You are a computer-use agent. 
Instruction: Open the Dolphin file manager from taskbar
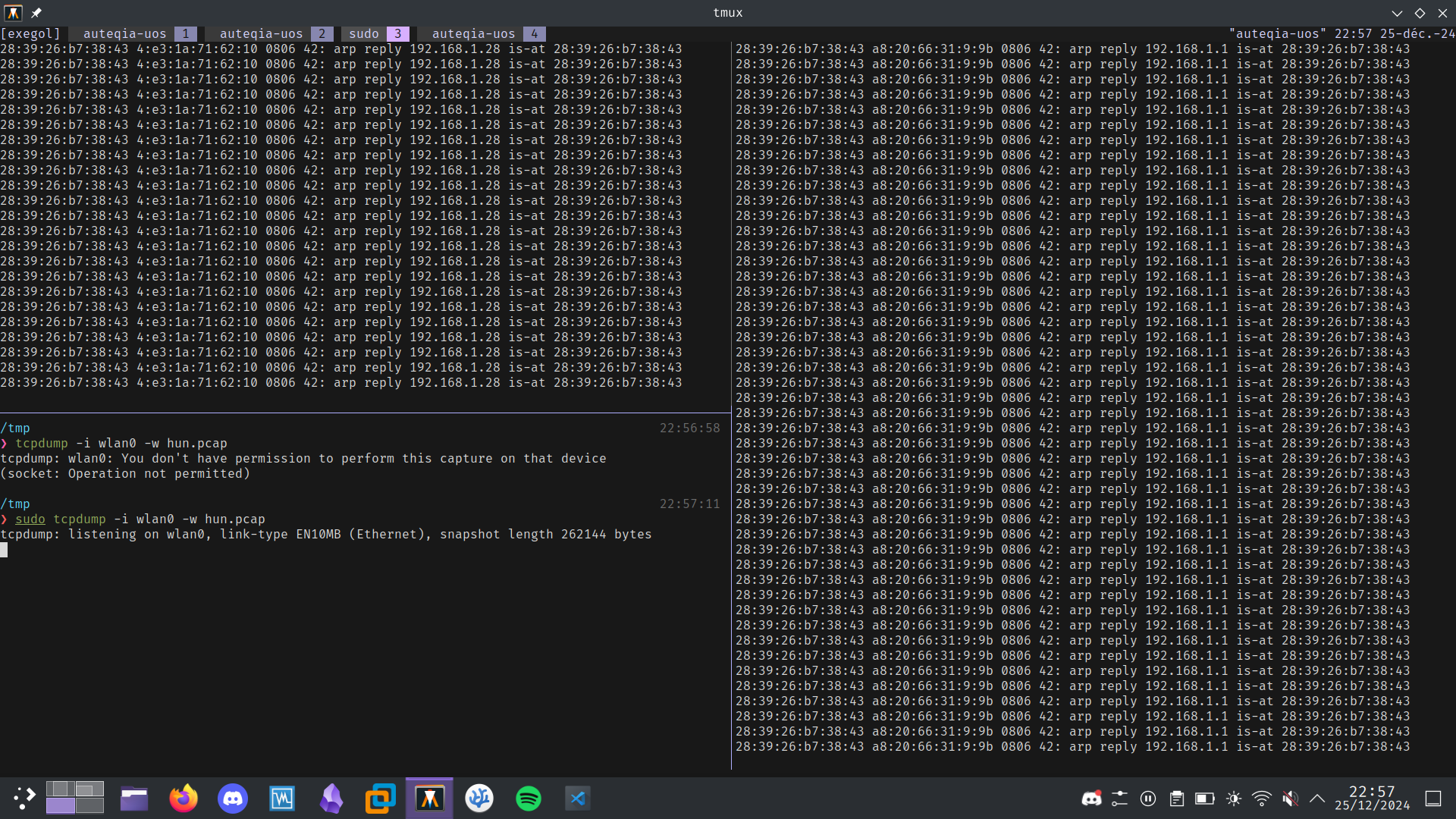pyautogui.click(x=134, y=798)
